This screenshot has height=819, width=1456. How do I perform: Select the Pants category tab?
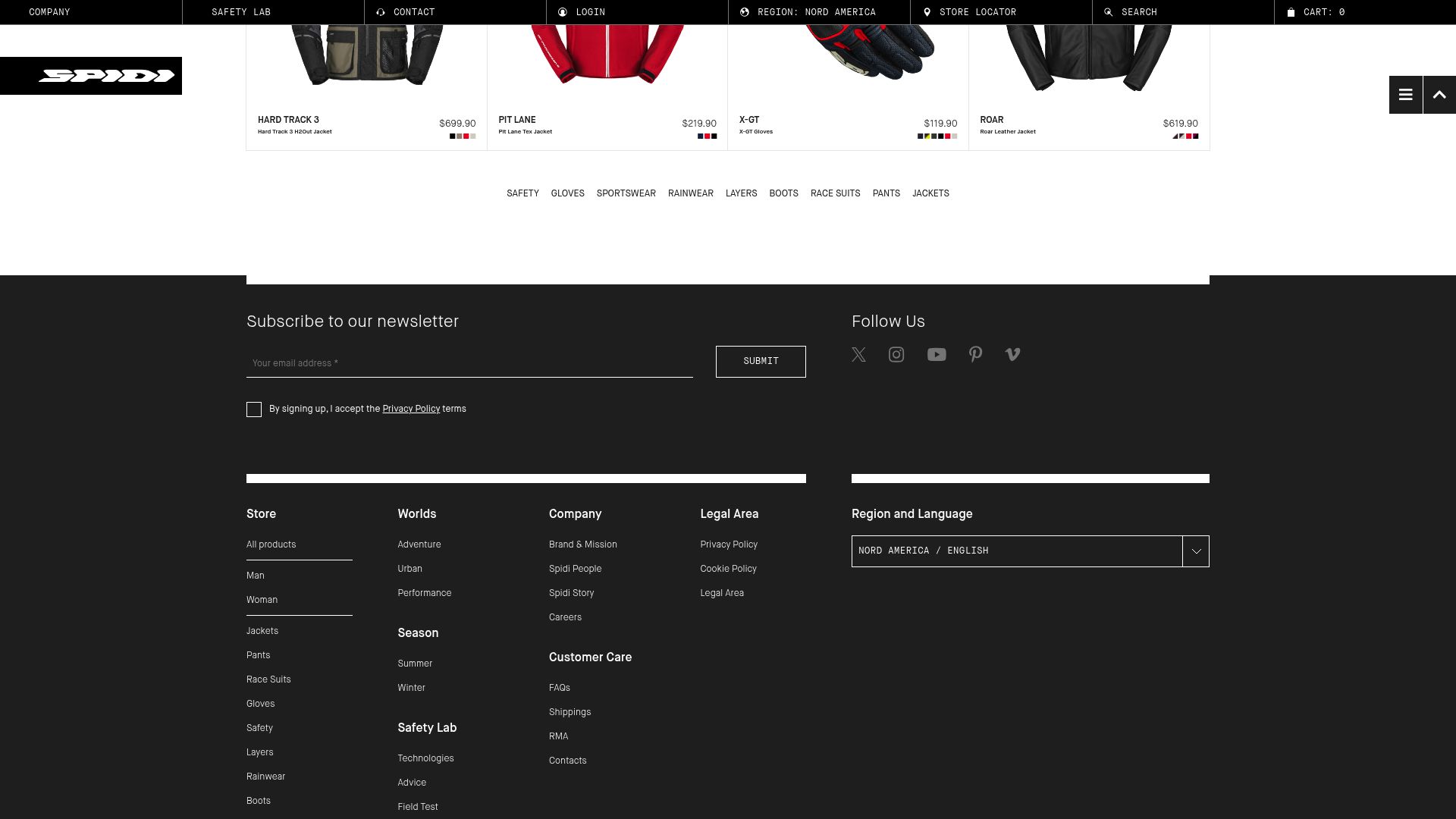tap(886, 193)
